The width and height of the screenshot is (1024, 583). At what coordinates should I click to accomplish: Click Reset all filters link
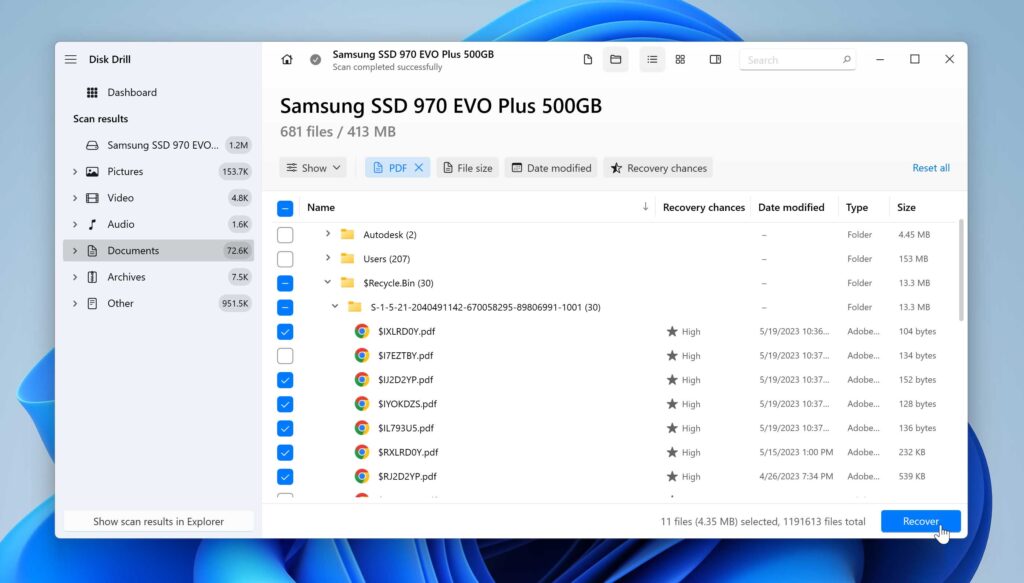point(931,167)
